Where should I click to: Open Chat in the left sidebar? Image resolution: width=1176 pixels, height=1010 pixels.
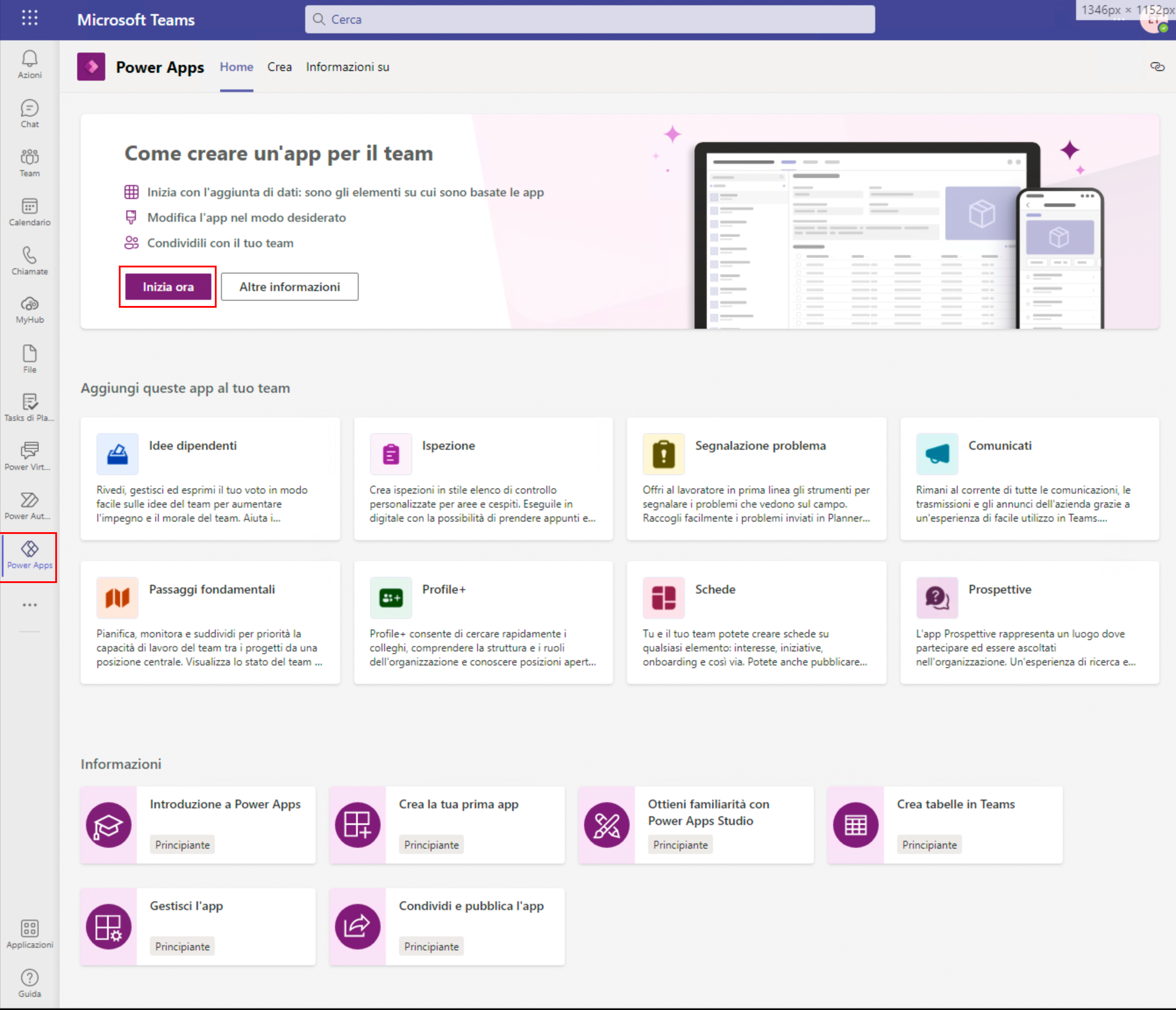29,114
